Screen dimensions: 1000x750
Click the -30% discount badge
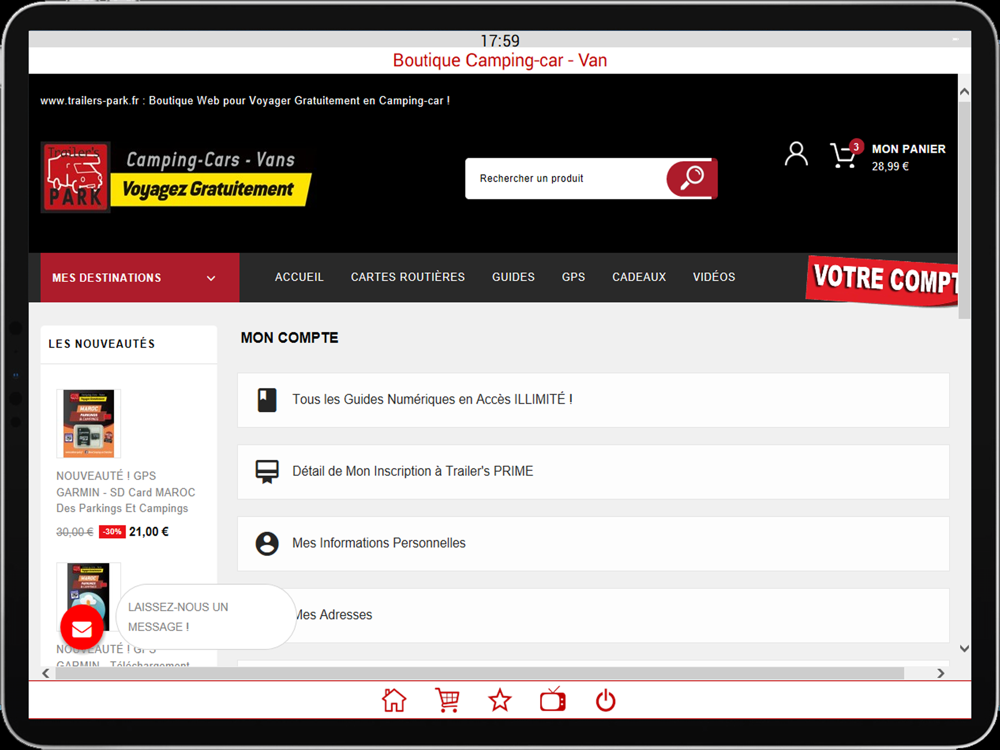coord(112,532)
